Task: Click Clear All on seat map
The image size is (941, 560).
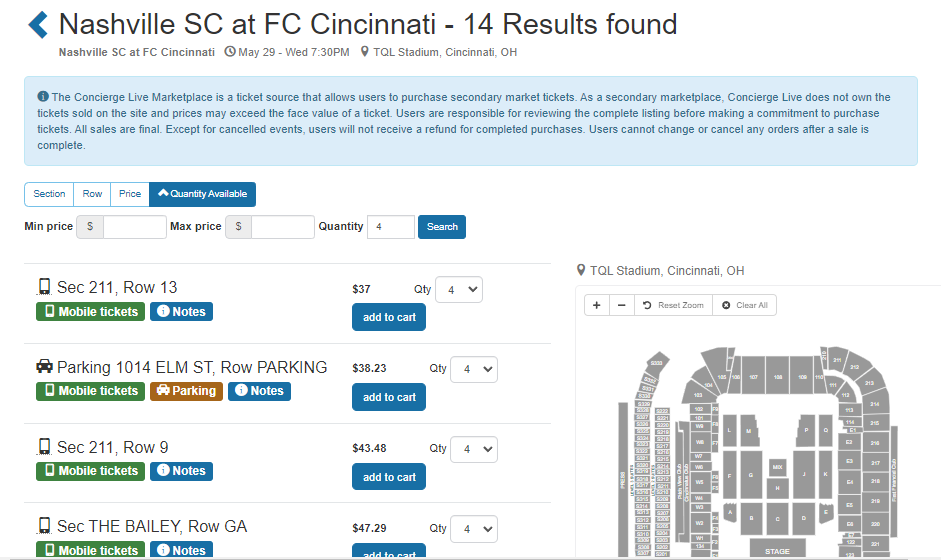Action: tap(745, 305)
